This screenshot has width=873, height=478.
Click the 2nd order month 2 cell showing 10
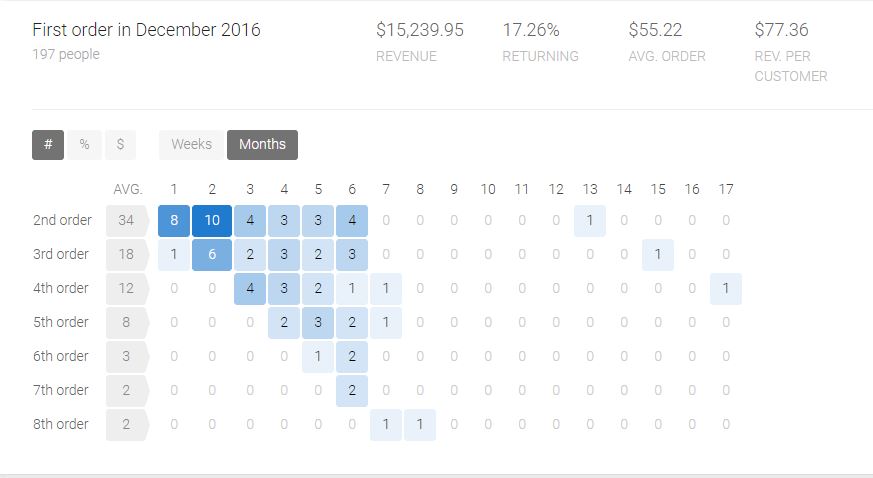[212, 221]
